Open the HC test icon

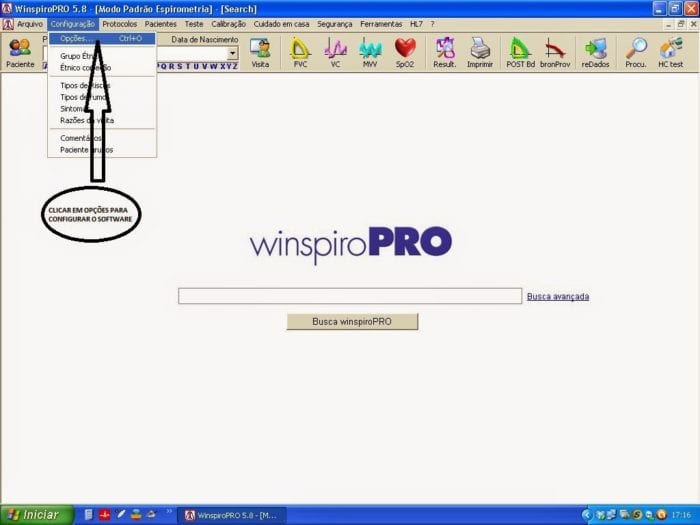coord(671,53)
